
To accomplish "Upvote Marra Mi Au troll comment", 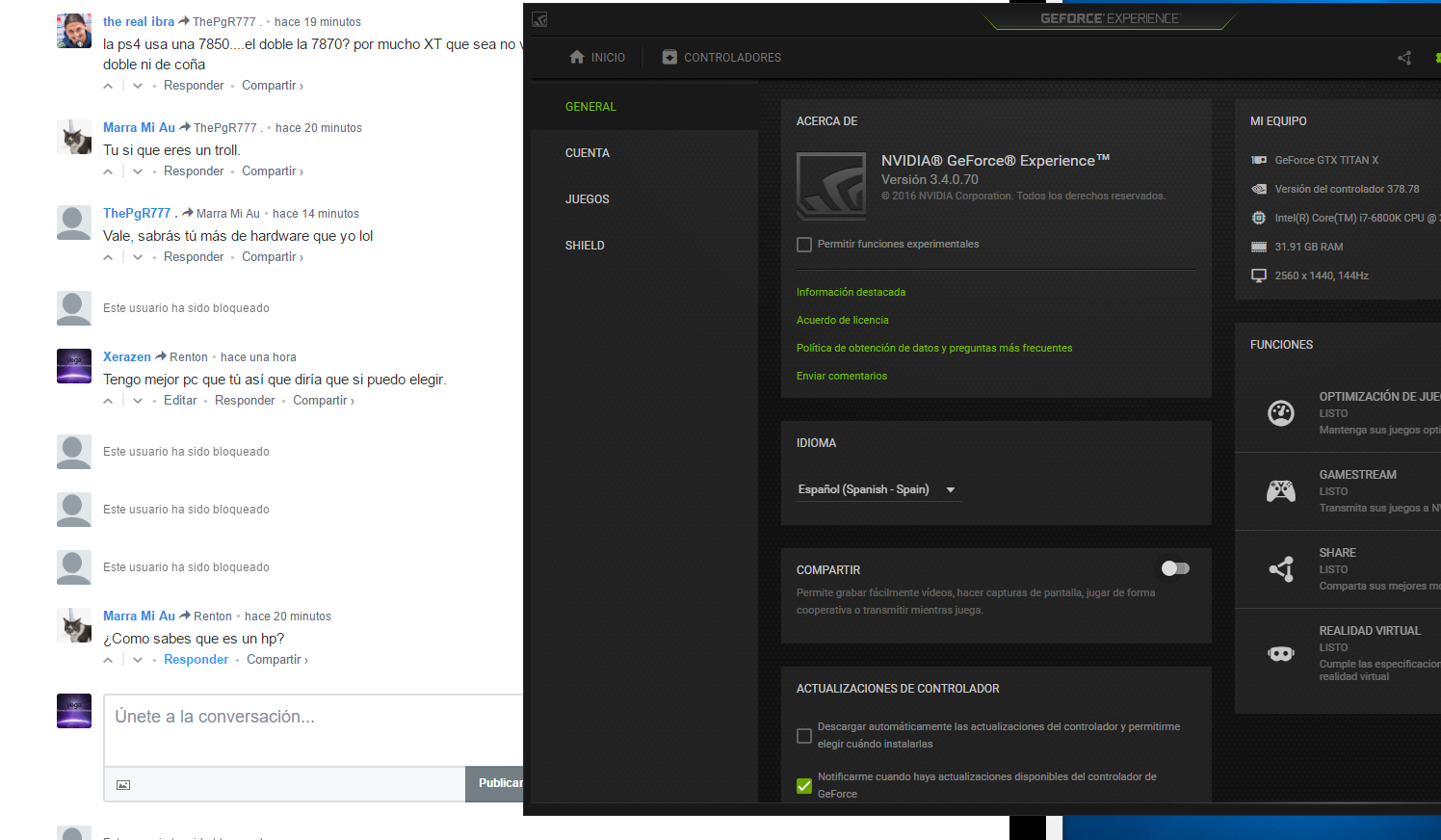I will click(108, 171).
